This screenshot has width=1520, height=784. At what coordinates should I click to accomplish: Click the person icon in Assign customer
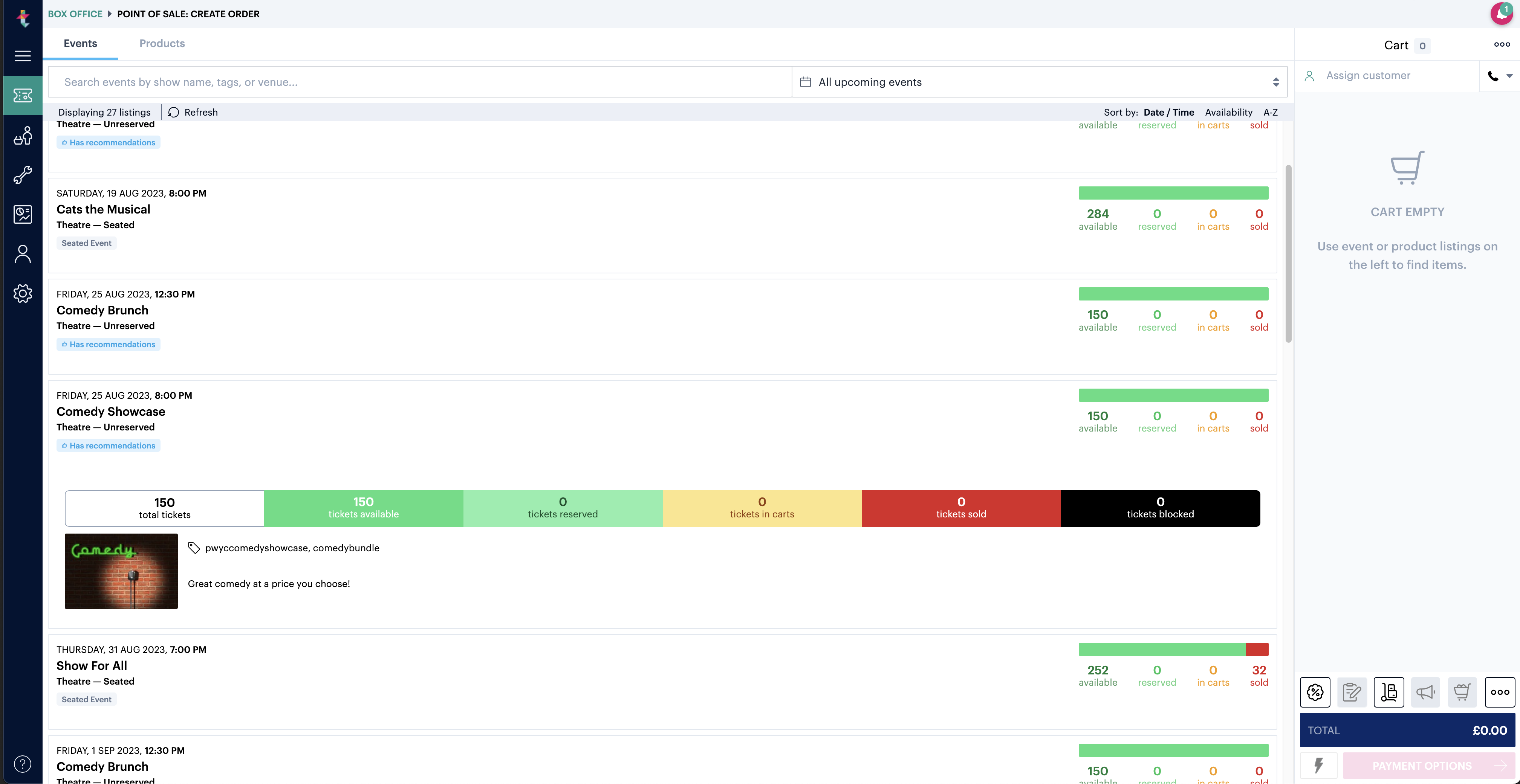[x=1309, y=76]
